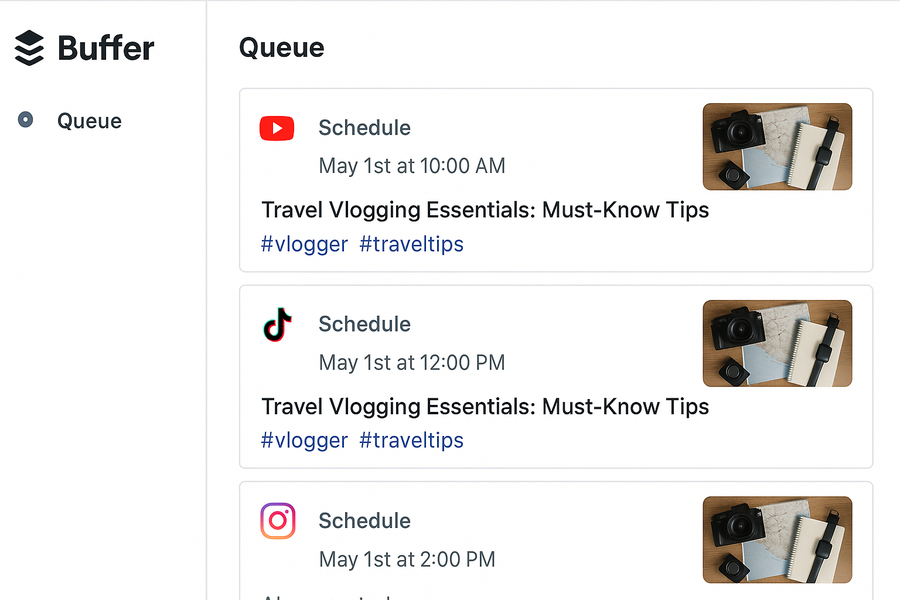This screenshot has width=900, height=600.
Task: Select the May 1st at 2:00 PM time
Action: click(407, 560)
